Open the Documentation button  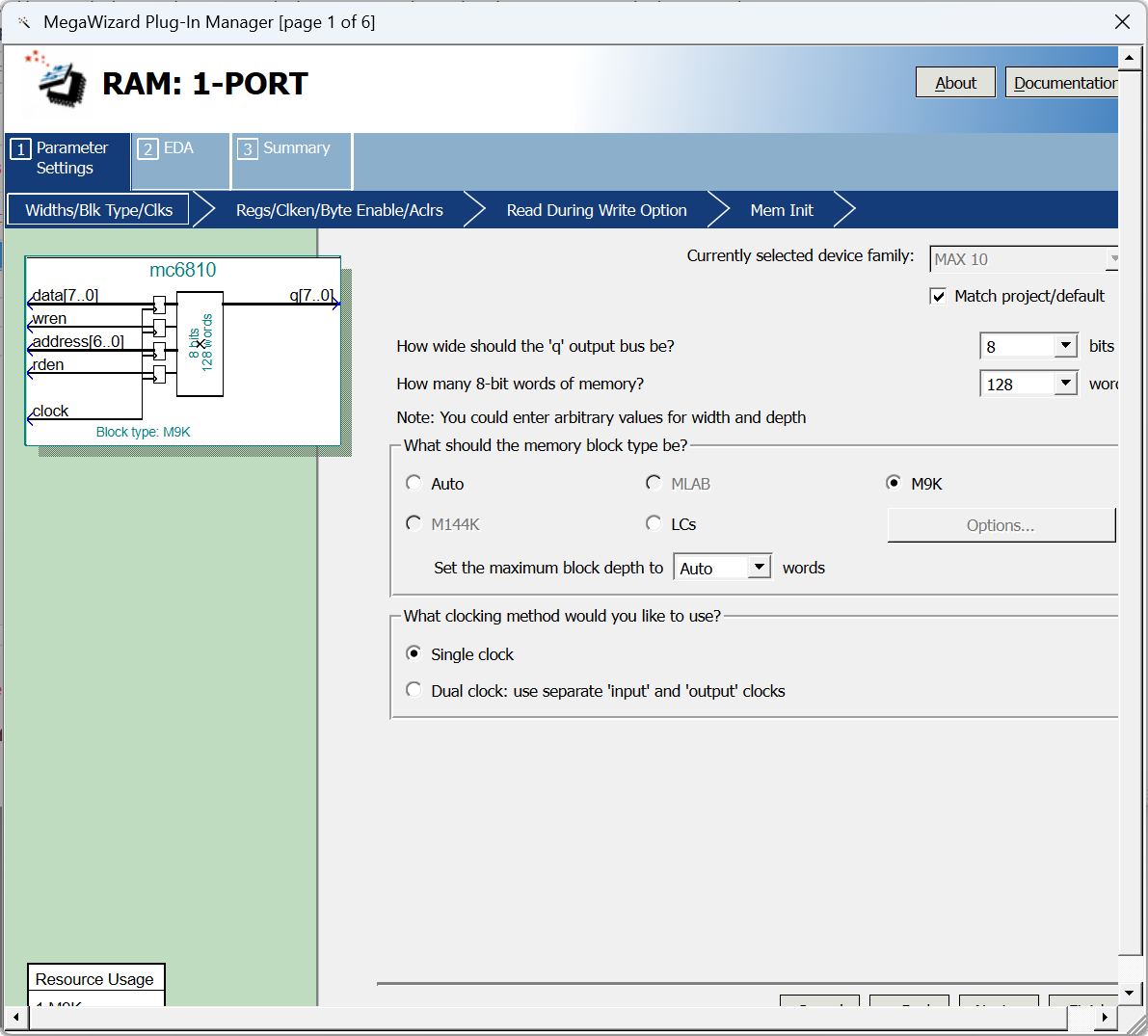[x=1063, y=83]
